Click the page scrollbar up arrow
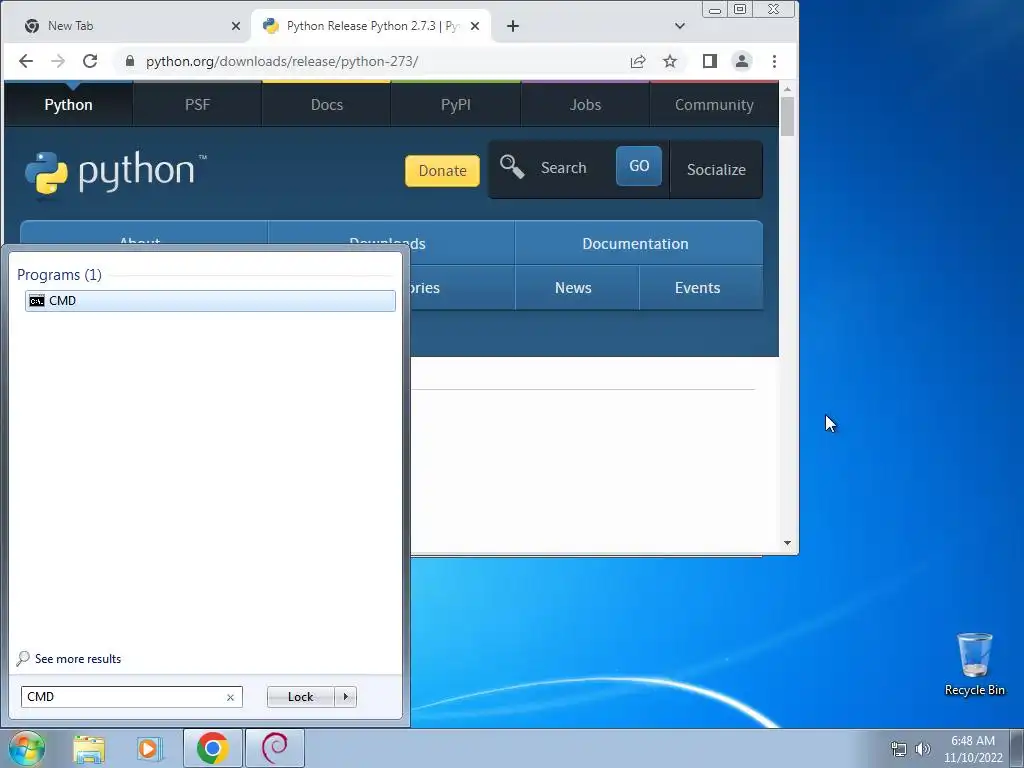 (x=787, y=89)
